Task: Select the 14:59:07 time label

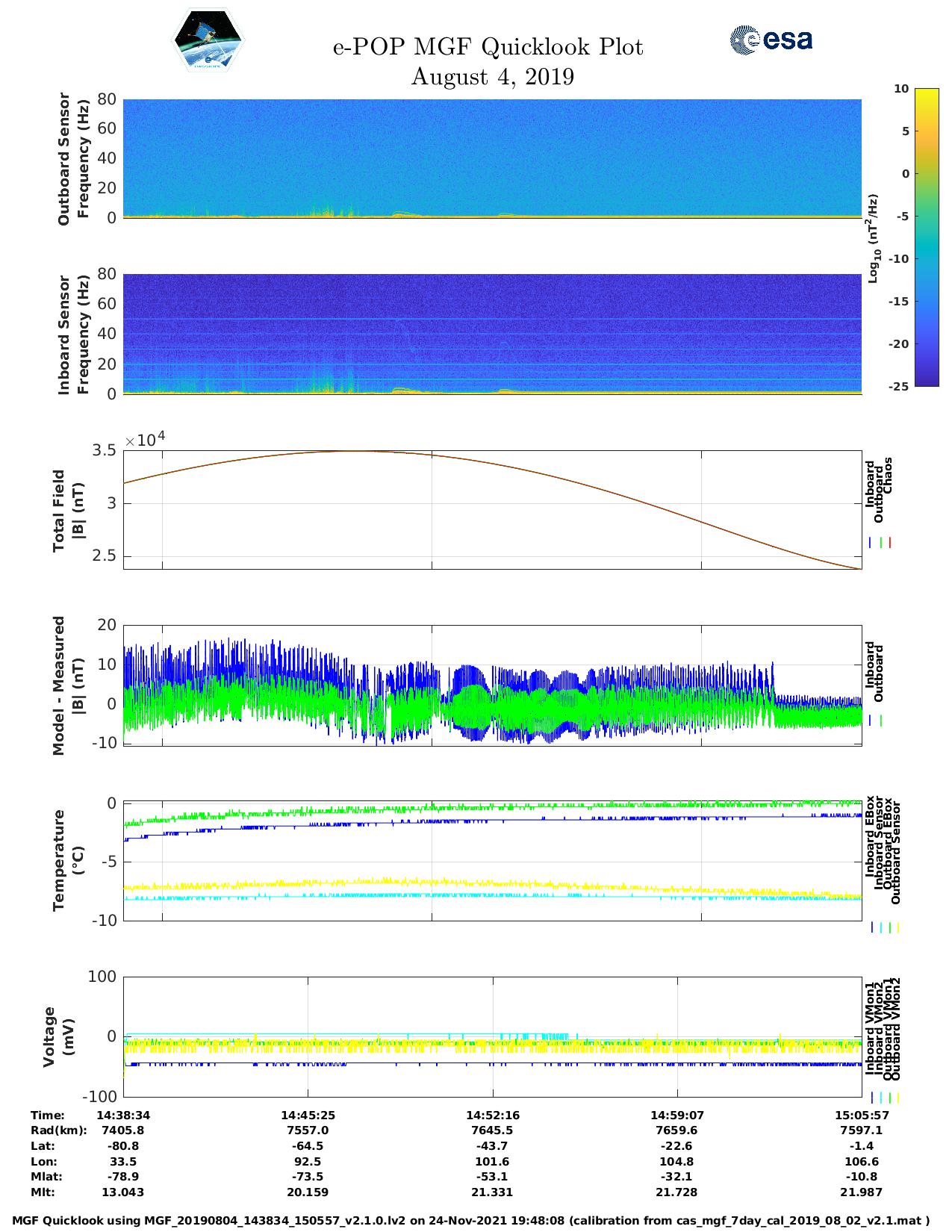Action: (x=676, y=1116)
